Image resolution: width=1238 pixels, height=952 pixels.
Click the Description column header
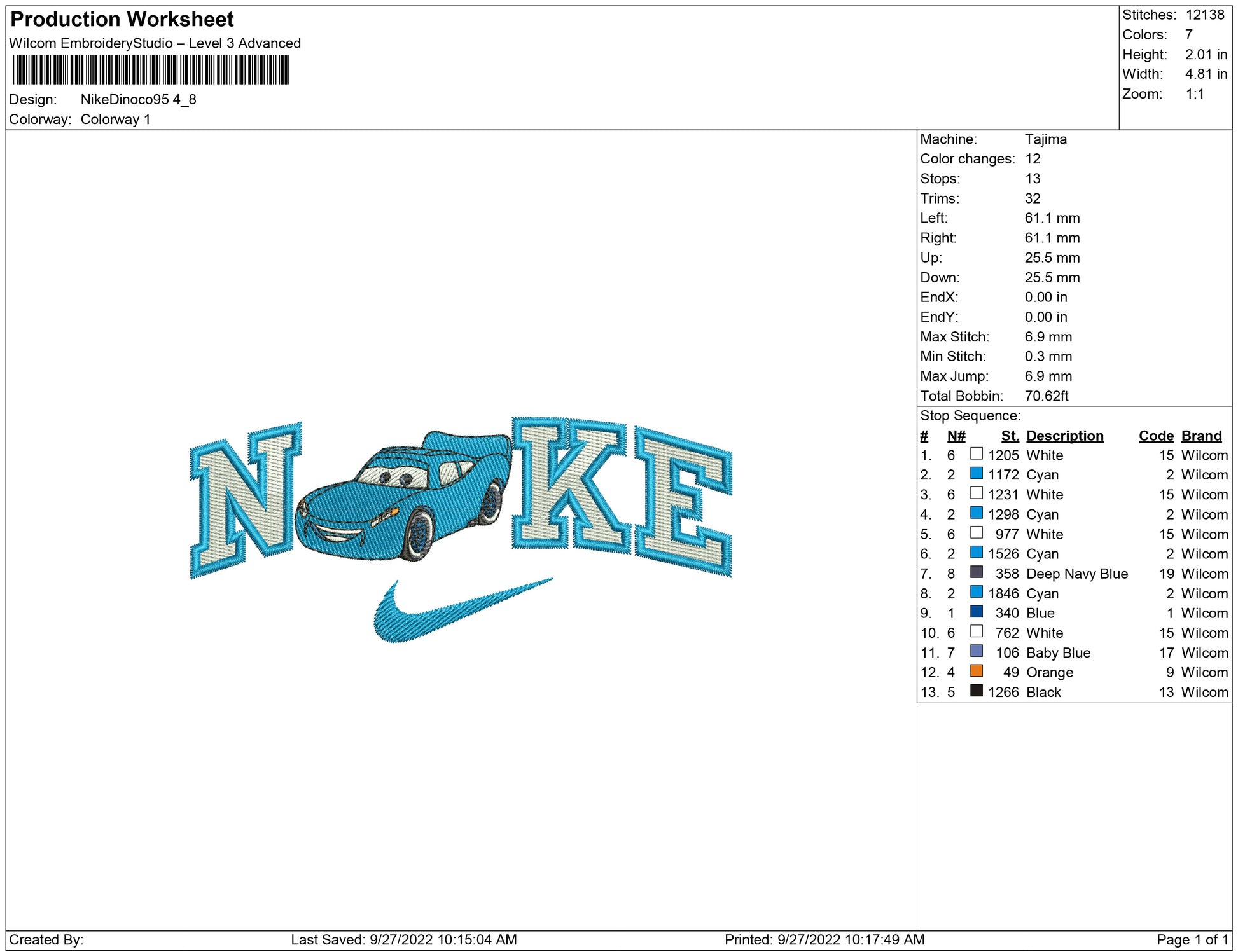click(x=1064, y=436)
